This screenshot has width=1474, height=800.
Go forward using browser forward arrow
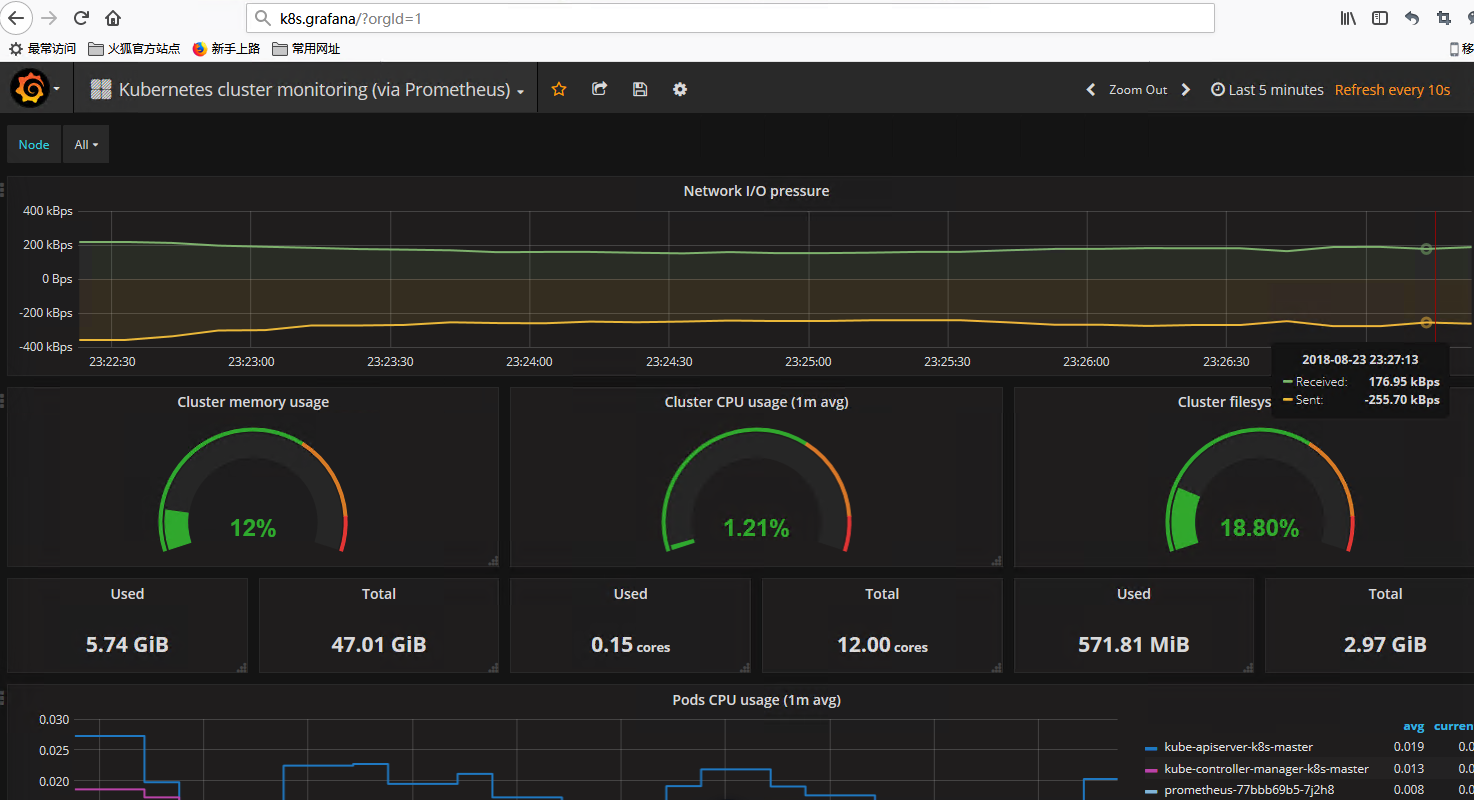(49, 18)
